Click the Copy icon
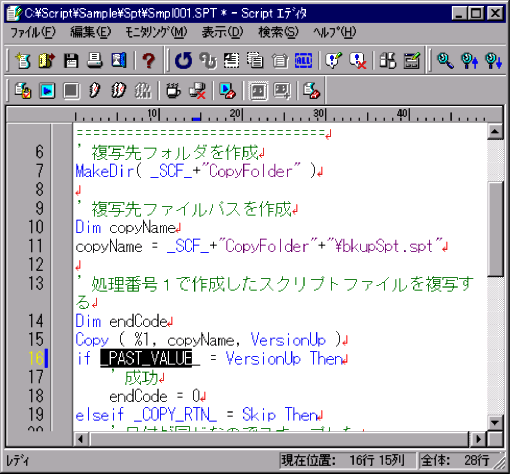The height and width of the screenshot is (474, 511). point(255,61)
